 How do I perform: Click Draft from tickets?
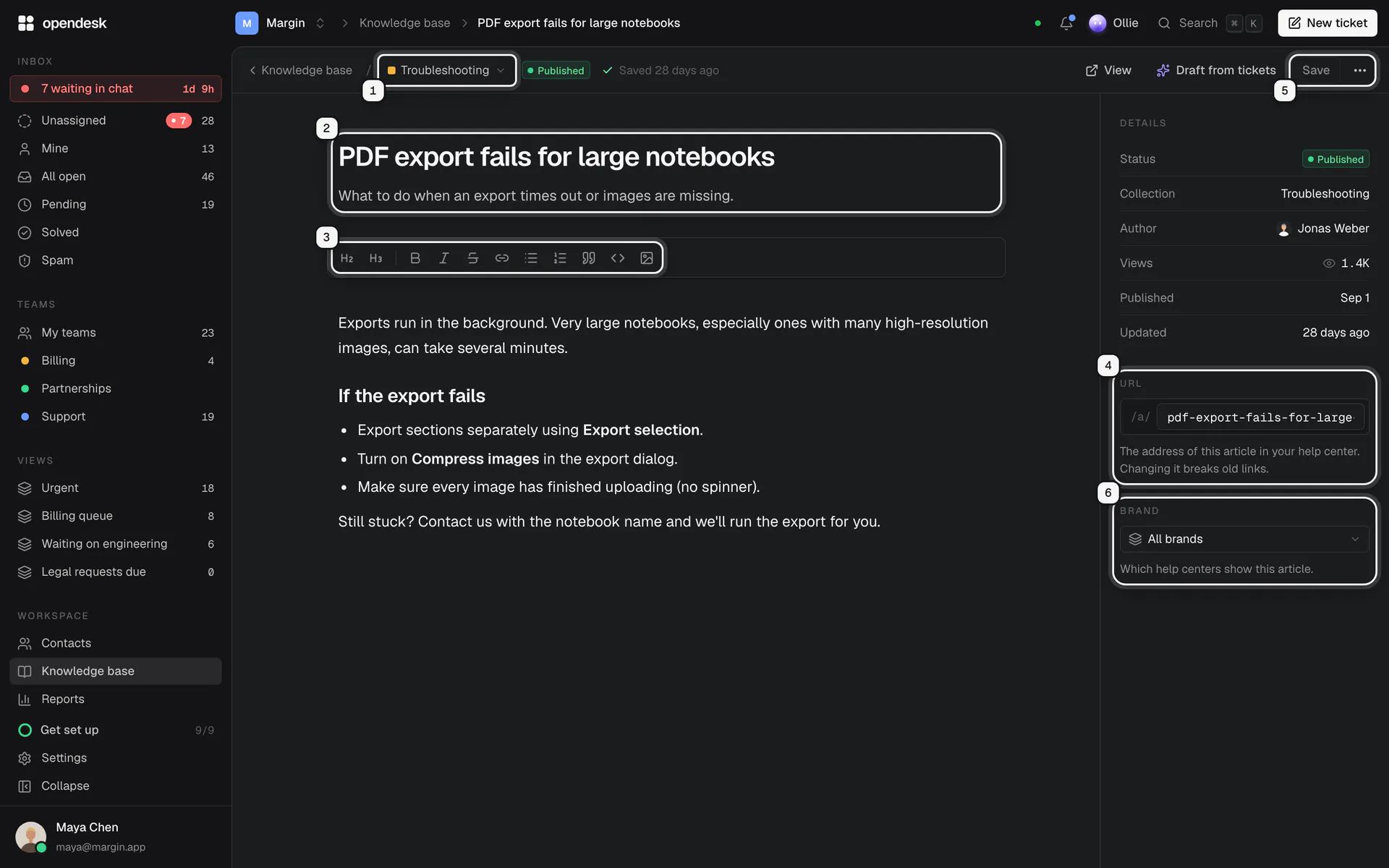1216,70
